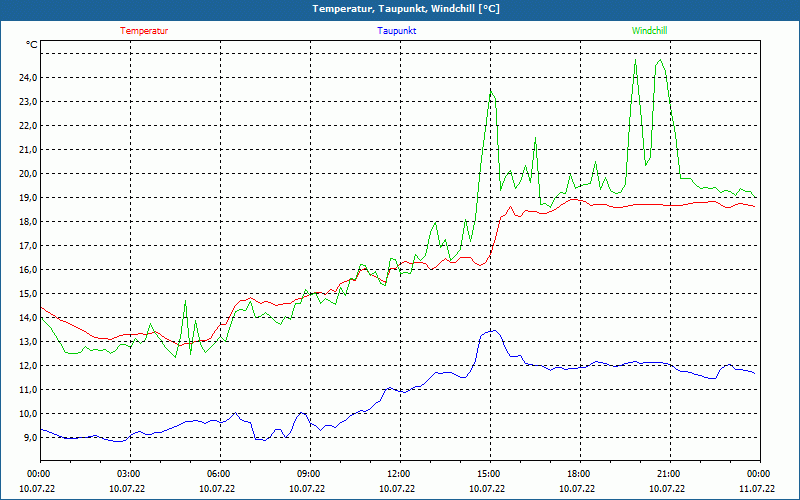
Task: Click the '03:00' time axis label
Action: [x=131, y=474]
